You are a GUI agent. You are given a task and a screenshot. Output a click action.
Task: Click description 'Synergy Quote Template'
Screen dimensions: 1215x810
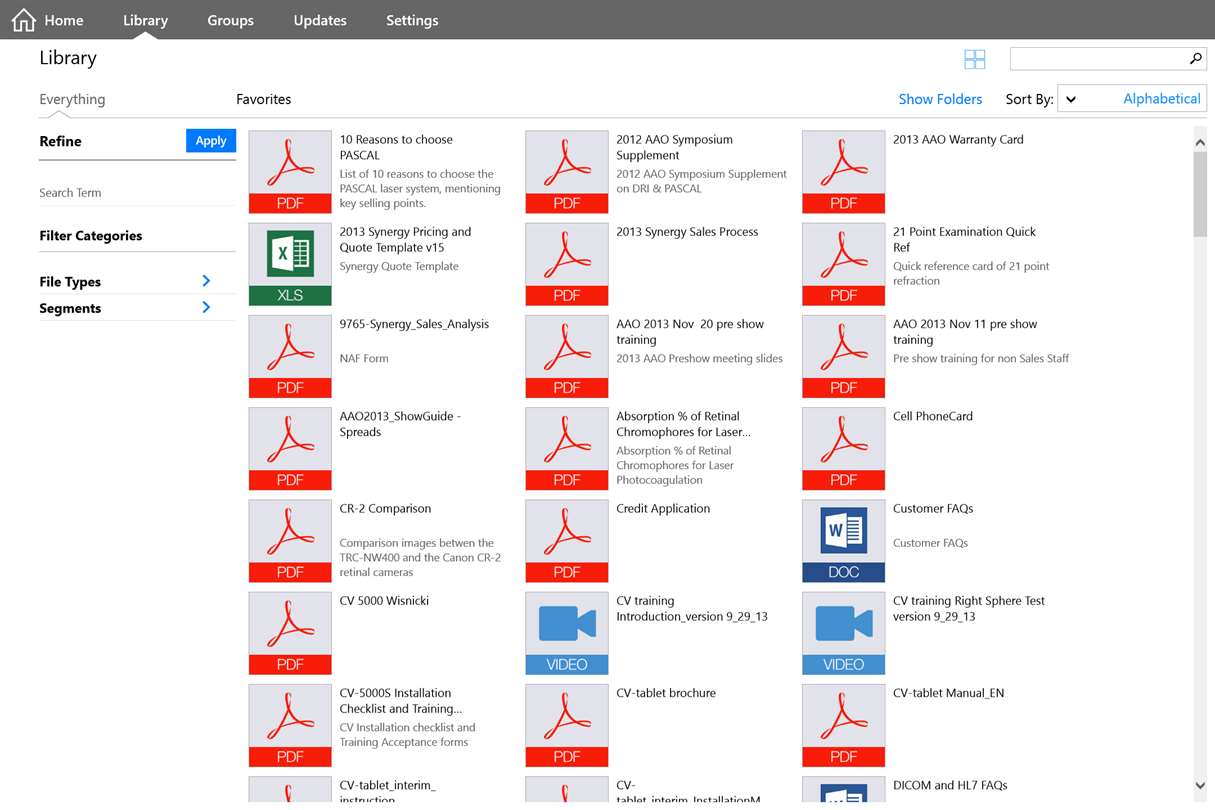point(399,267)
